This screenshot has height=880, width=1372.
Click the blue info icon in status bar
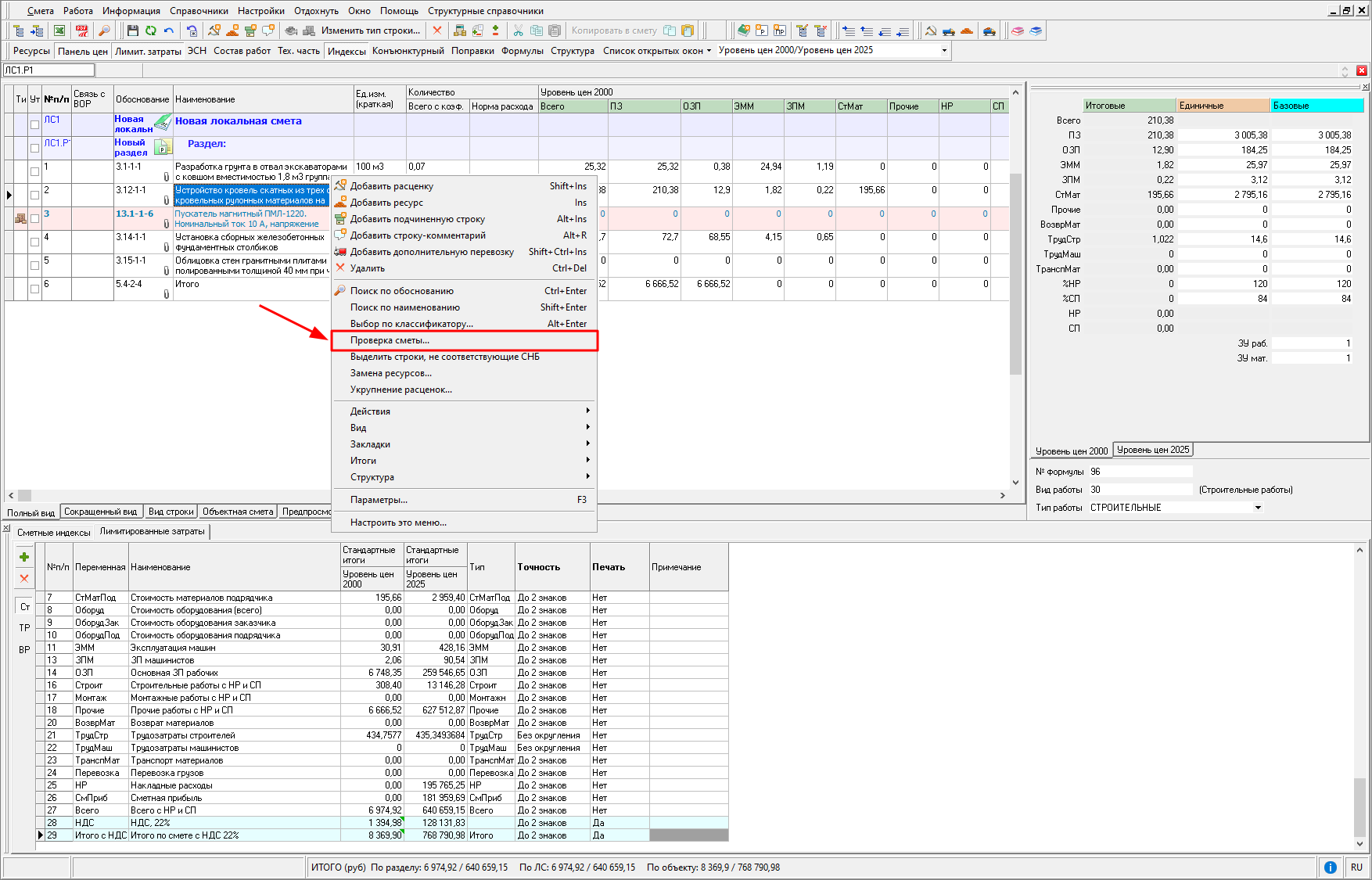(1330, 867)
